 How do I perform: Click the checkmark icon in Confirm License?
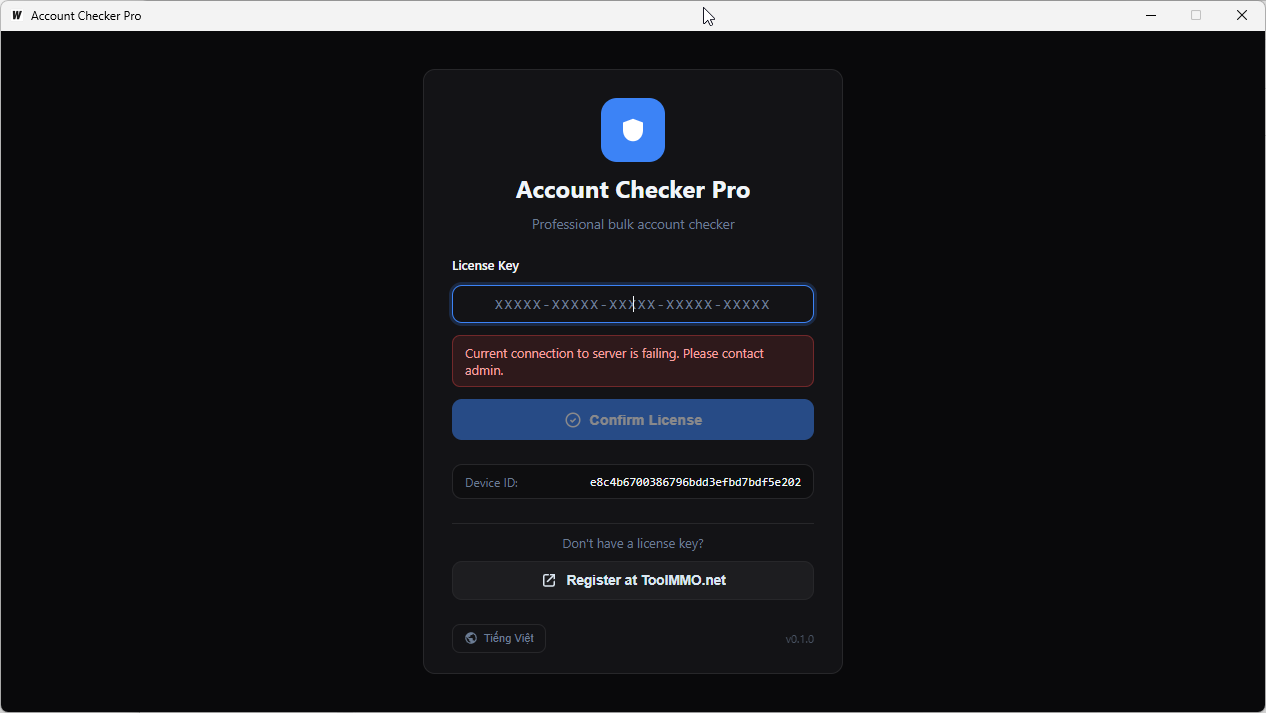point(573,420)
